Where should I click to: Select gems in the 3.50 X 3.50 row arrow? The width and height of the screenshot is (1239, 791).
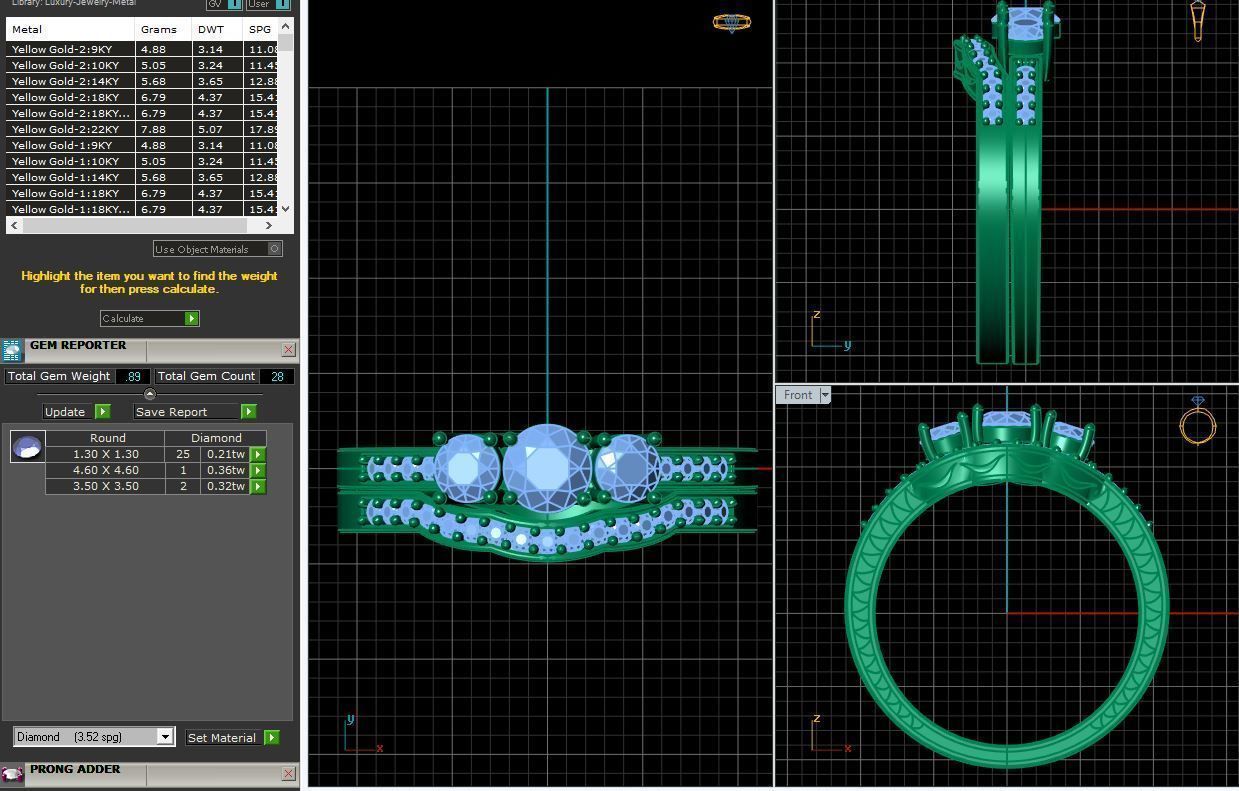click(258, 486)
